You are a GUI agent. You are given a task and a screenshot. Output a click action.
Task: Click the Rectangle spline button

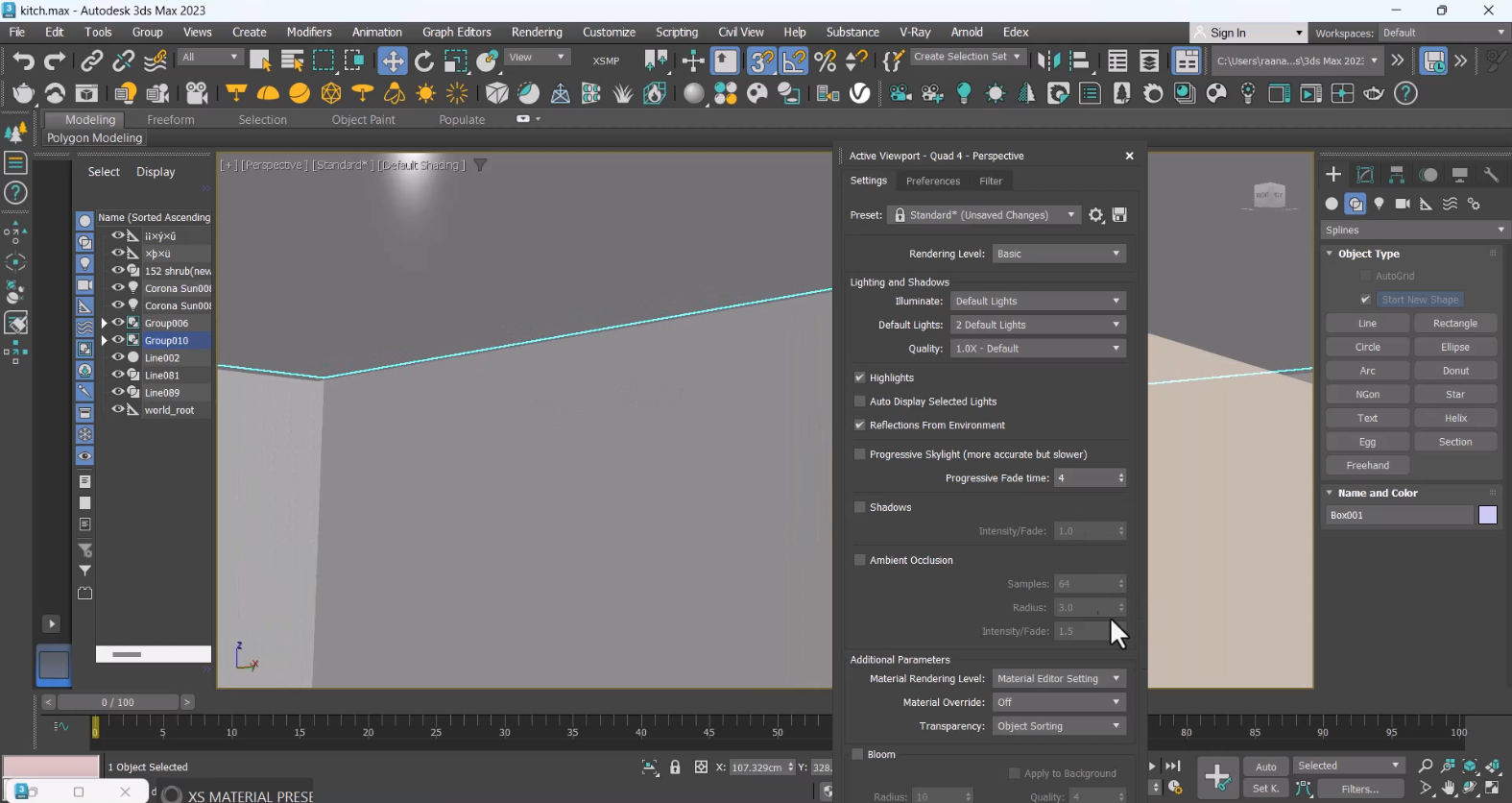(1454, 324)
